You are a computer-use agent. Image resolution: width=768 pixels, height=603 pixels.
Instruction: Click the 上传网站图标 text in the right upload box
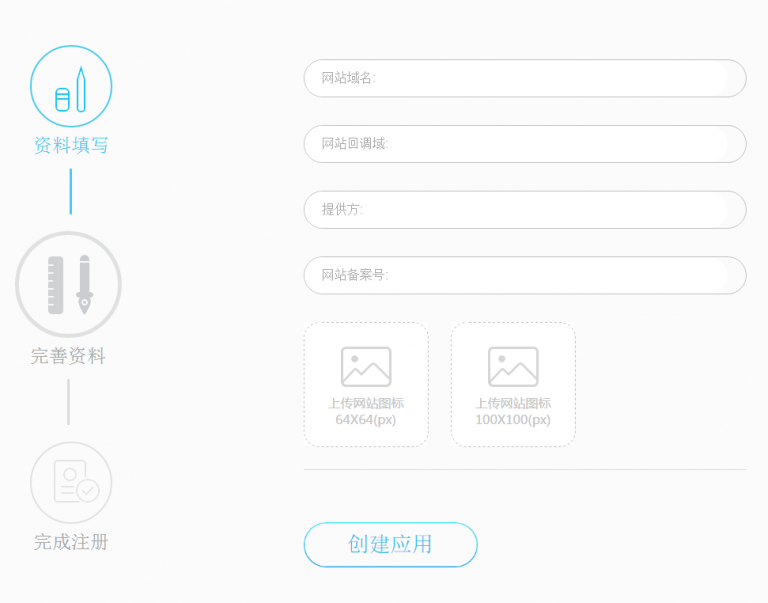tap(513, 403)
